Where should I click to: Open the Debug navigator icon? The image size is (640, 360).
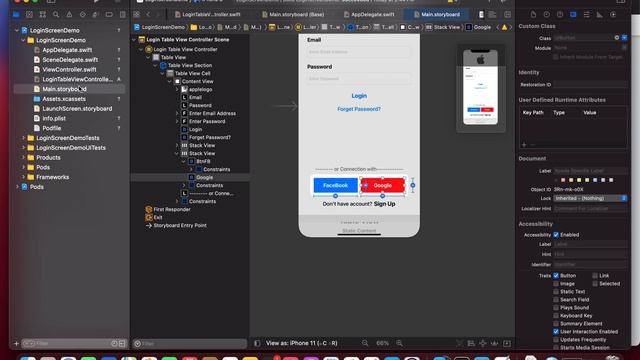click(x=96, y=15)
